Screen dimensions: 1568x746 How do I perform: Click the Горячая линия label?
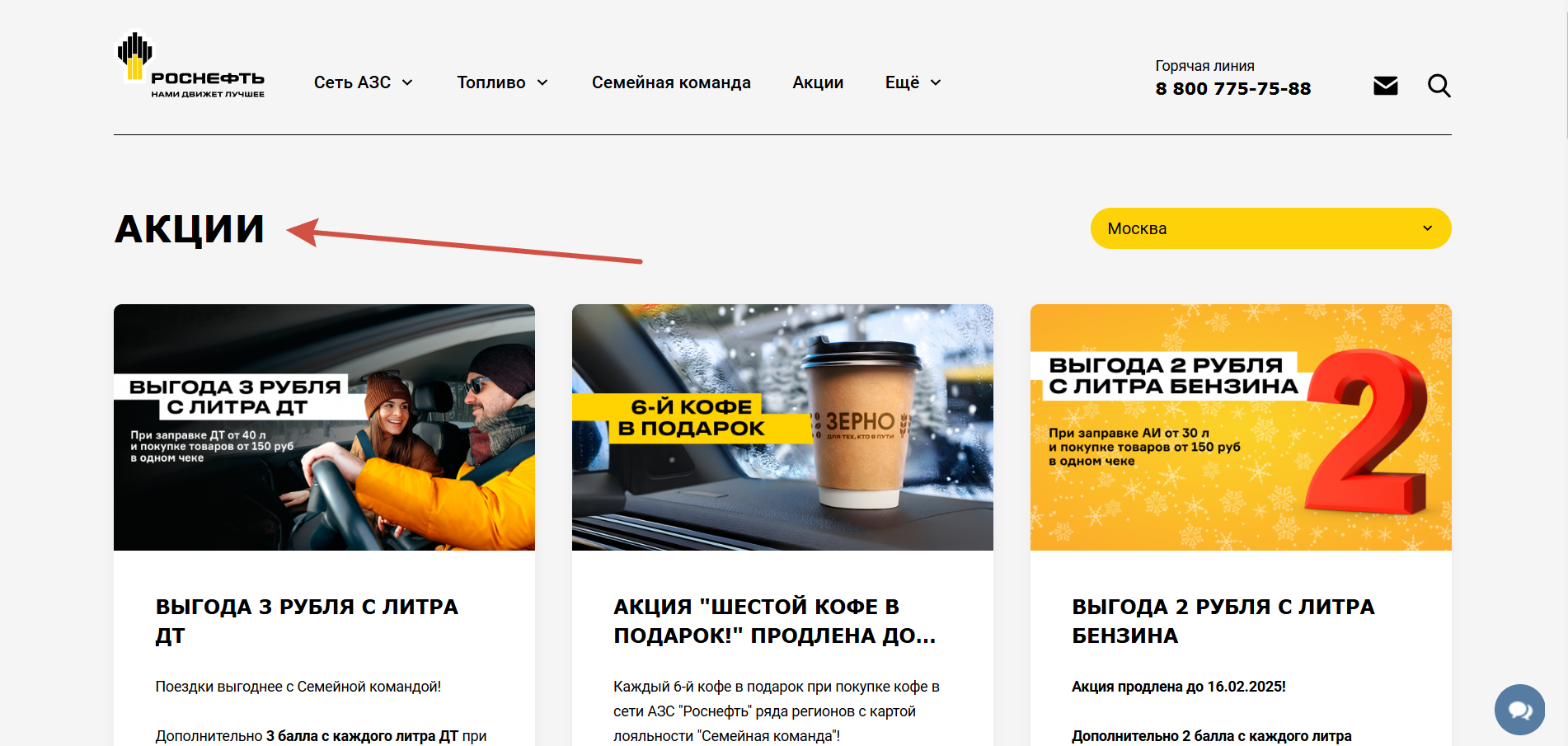click(1204, 66)
